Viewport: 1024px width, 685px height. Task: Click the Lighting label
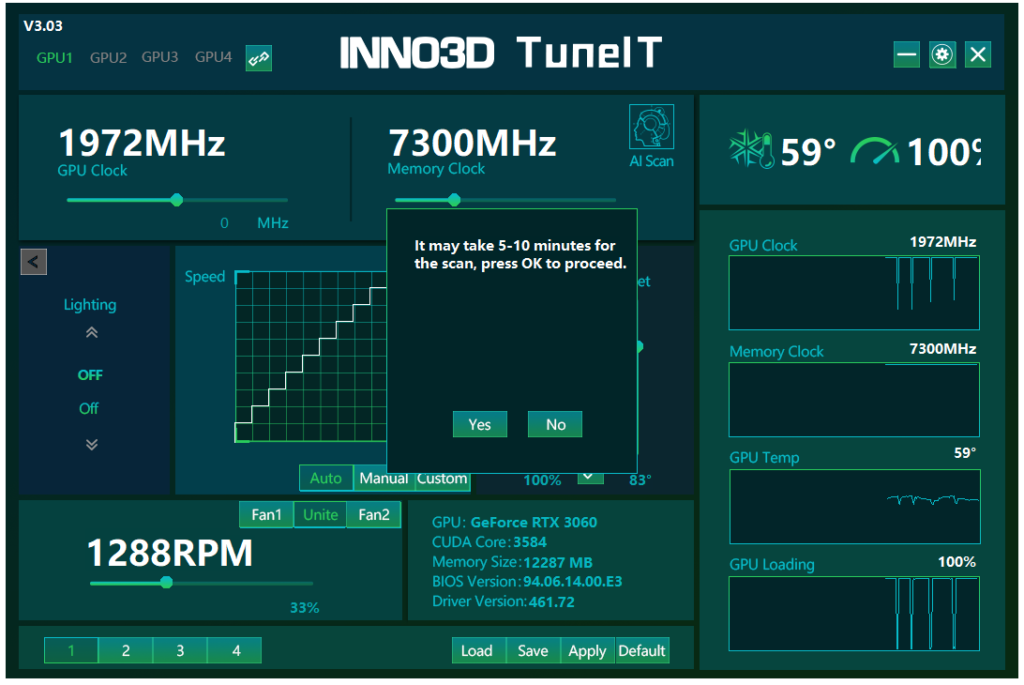(90, 304)
